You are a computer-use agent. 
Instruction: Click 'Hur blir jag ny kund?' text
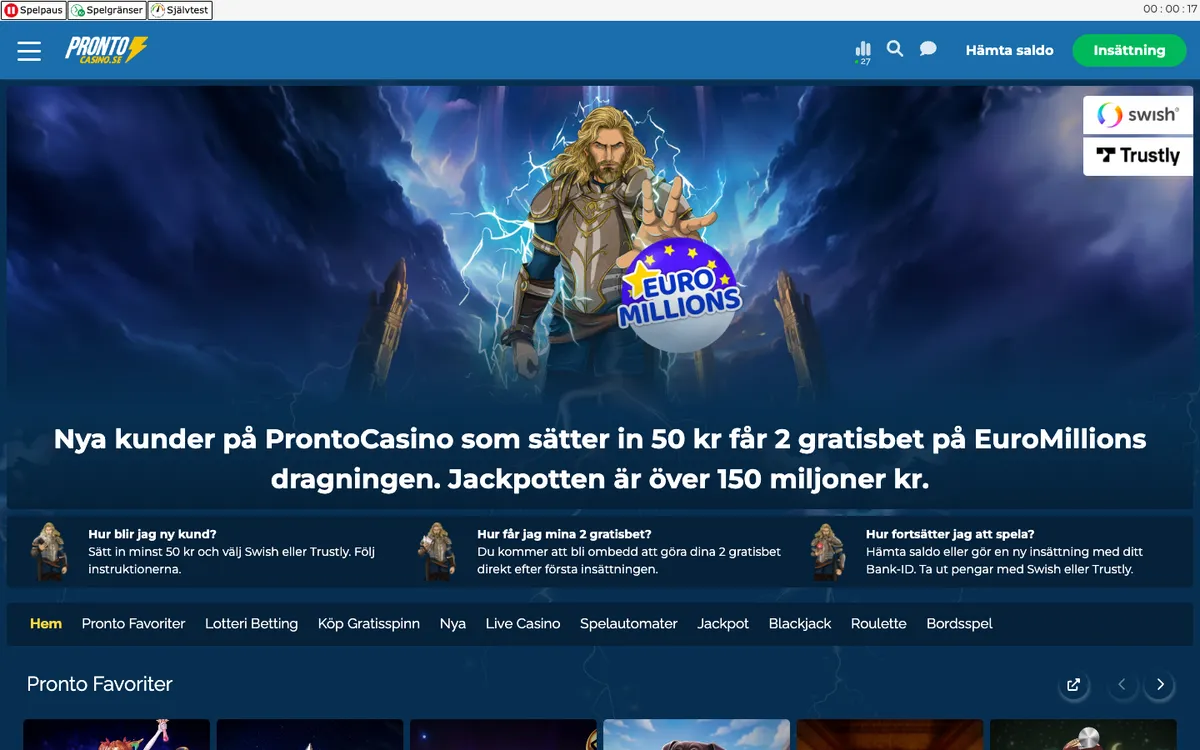coord(152,534)
